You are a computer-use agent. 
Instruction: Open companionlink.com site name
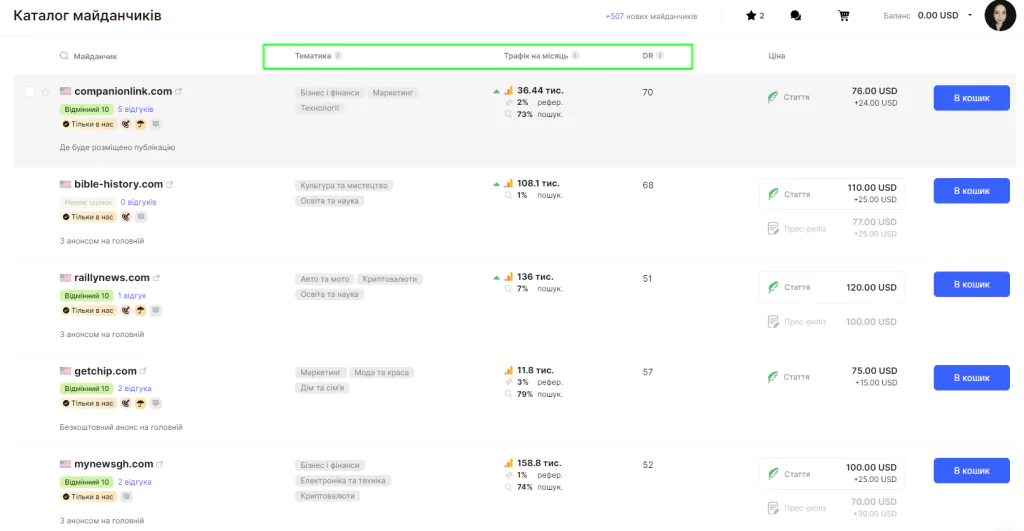point(123,91)
